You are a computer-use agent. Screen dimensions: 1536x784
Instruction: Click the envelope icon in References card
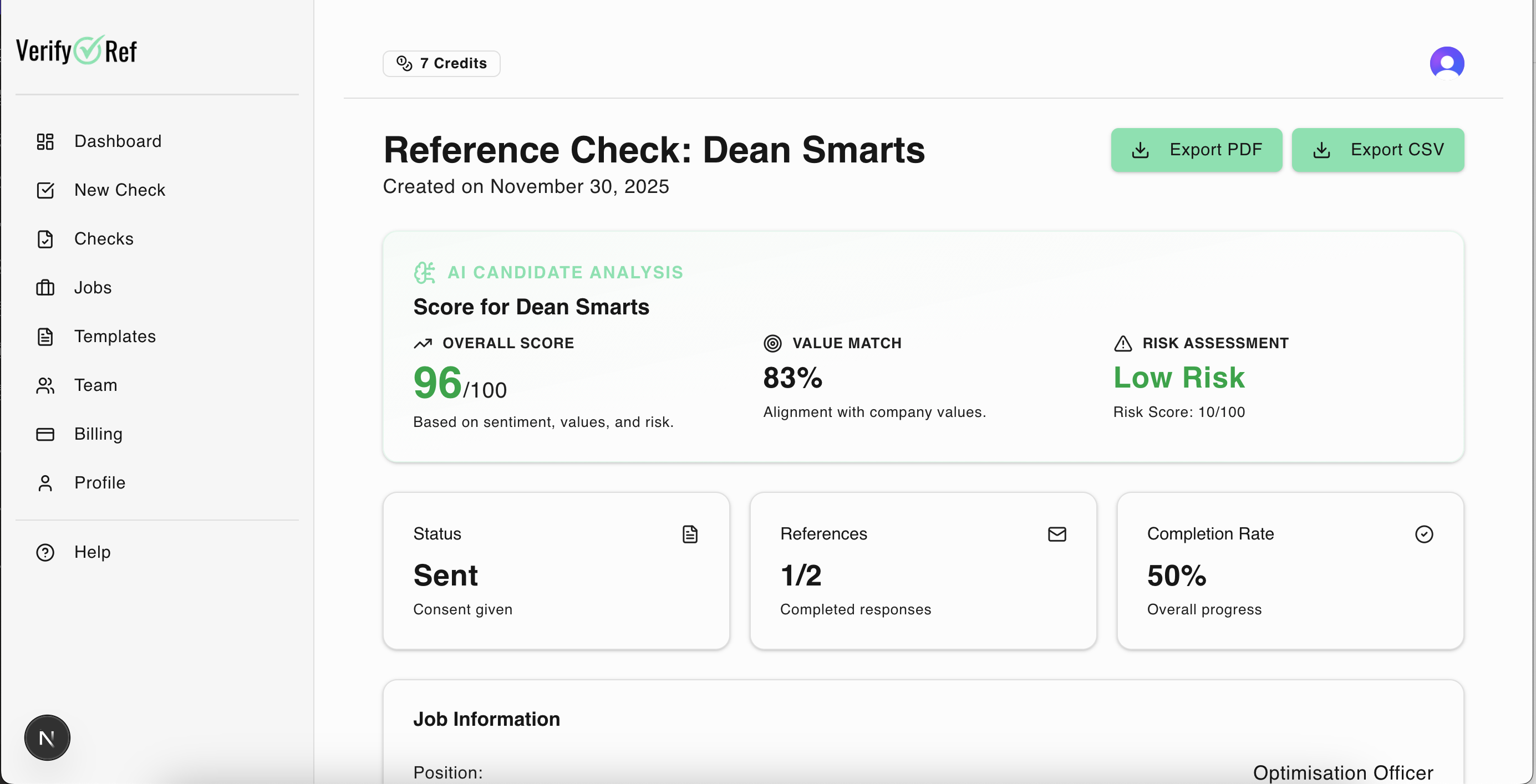tap(1056, 533)
